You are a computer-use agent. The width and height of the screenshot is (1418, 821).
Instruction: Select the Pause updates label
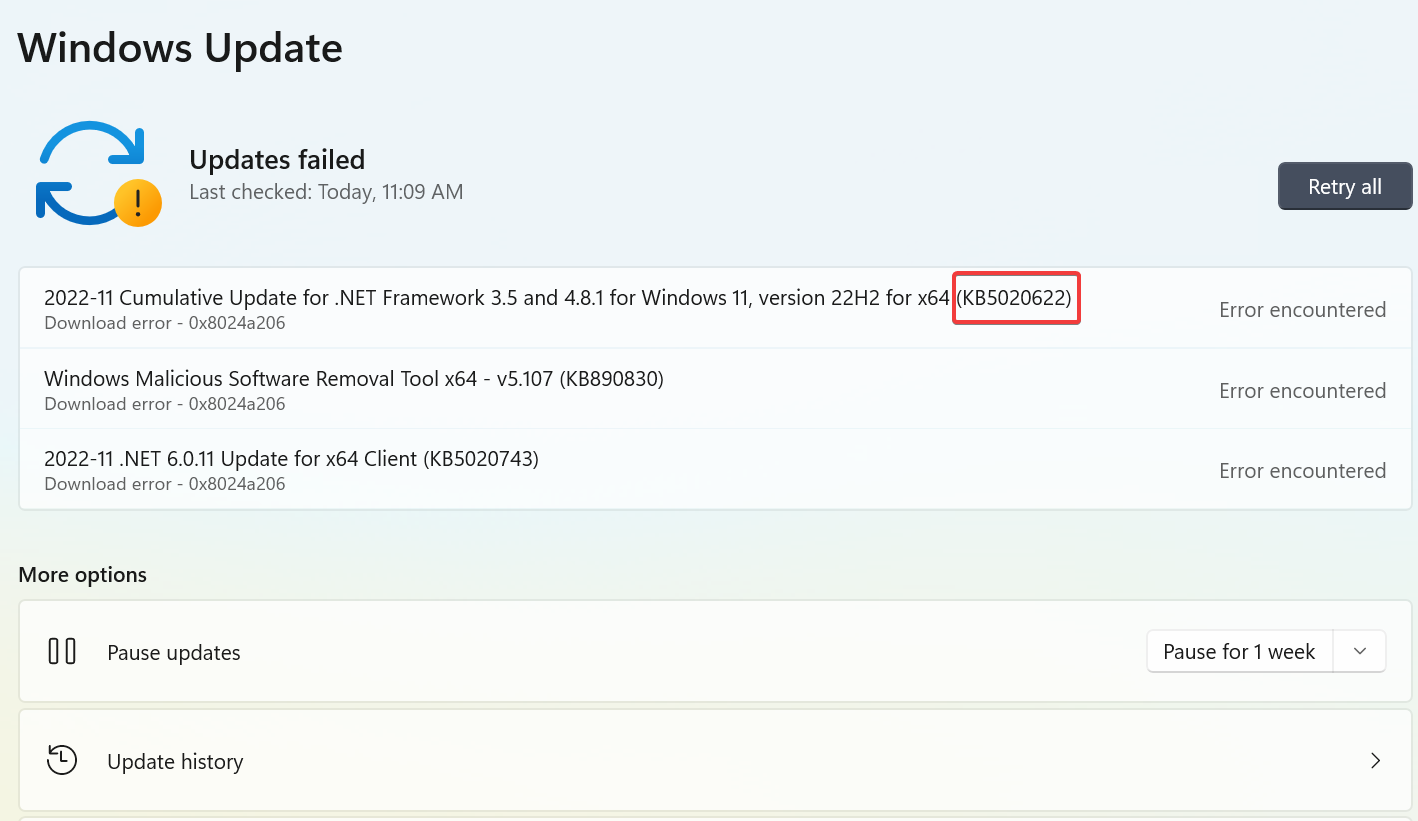click(174, 653)
